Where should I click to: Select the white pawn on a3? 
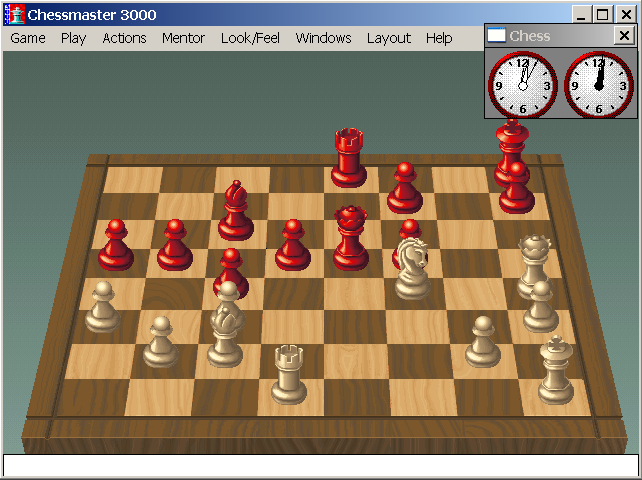(103, 306)
